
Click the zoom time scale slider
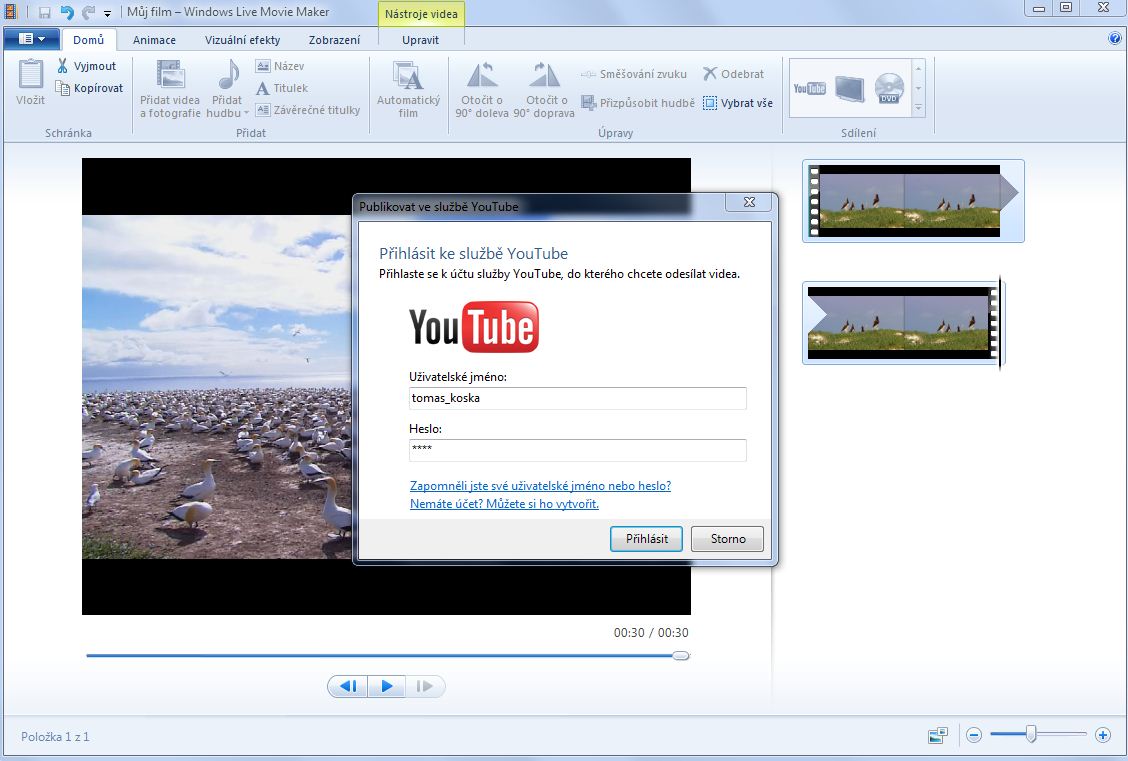[x=1031, y=735]
